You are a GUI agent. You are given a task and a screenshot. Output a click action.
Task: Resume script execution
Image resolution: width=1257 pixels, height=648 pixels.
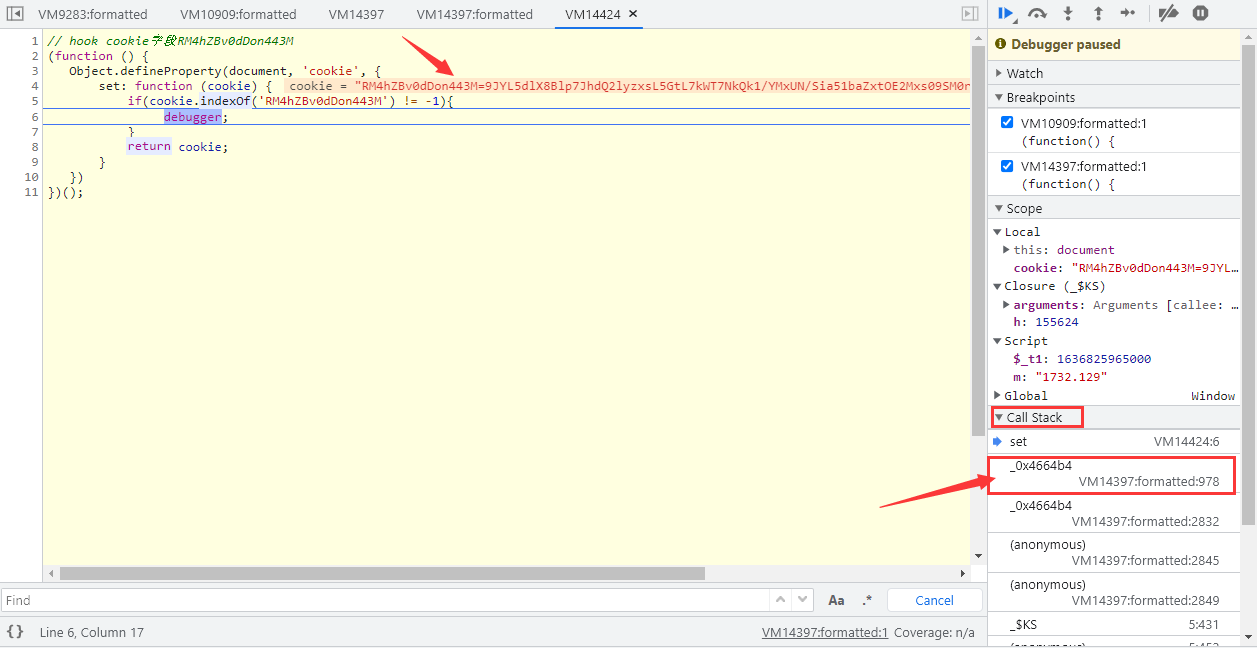tap(1005, 14)
